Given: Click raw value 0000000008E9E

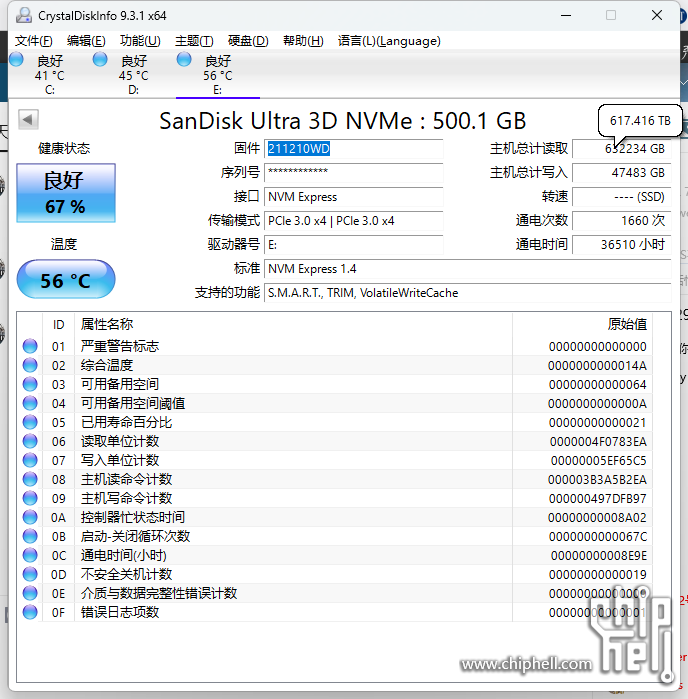Looking at the screenshot, I should click(x=598, y=556).
